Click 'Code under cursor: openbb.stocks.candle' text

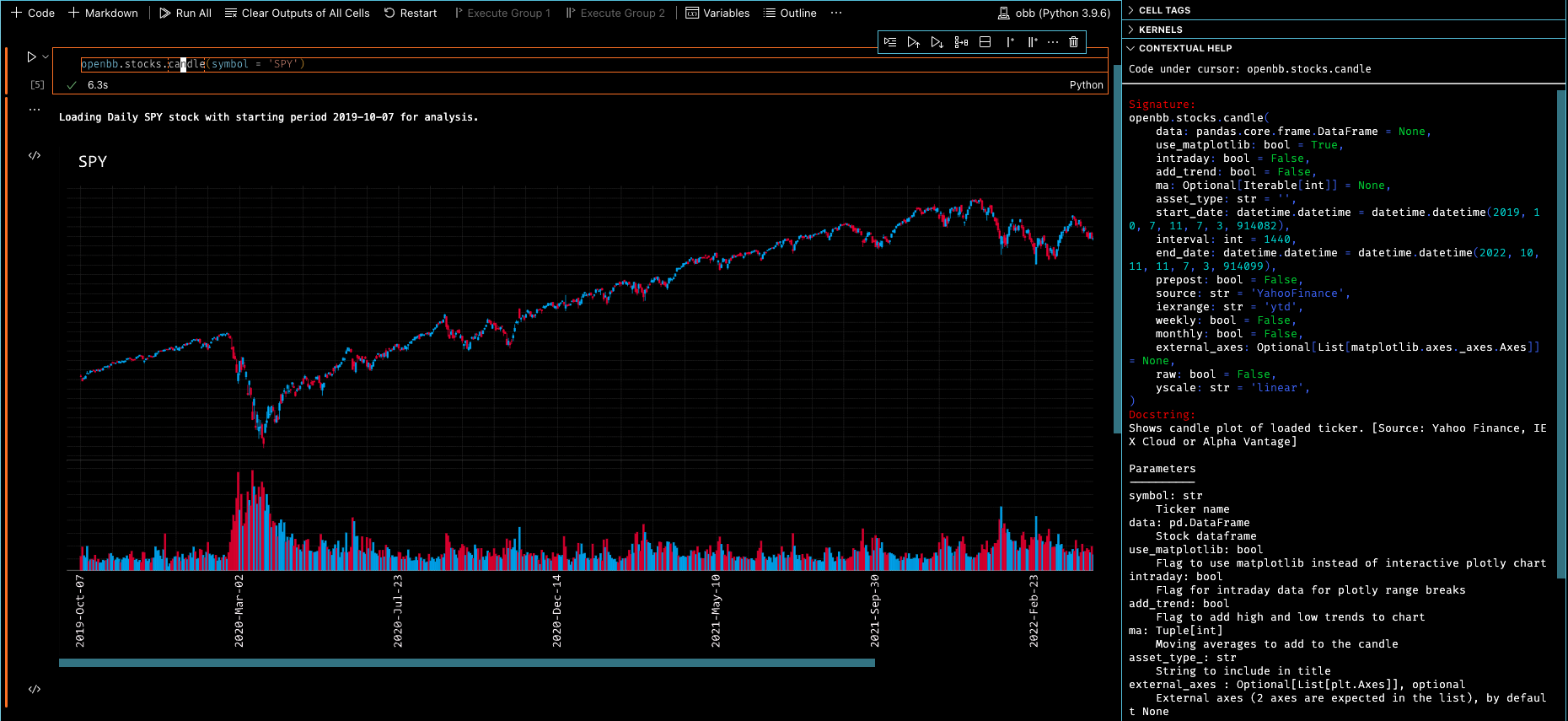[x=1250, y=69]
